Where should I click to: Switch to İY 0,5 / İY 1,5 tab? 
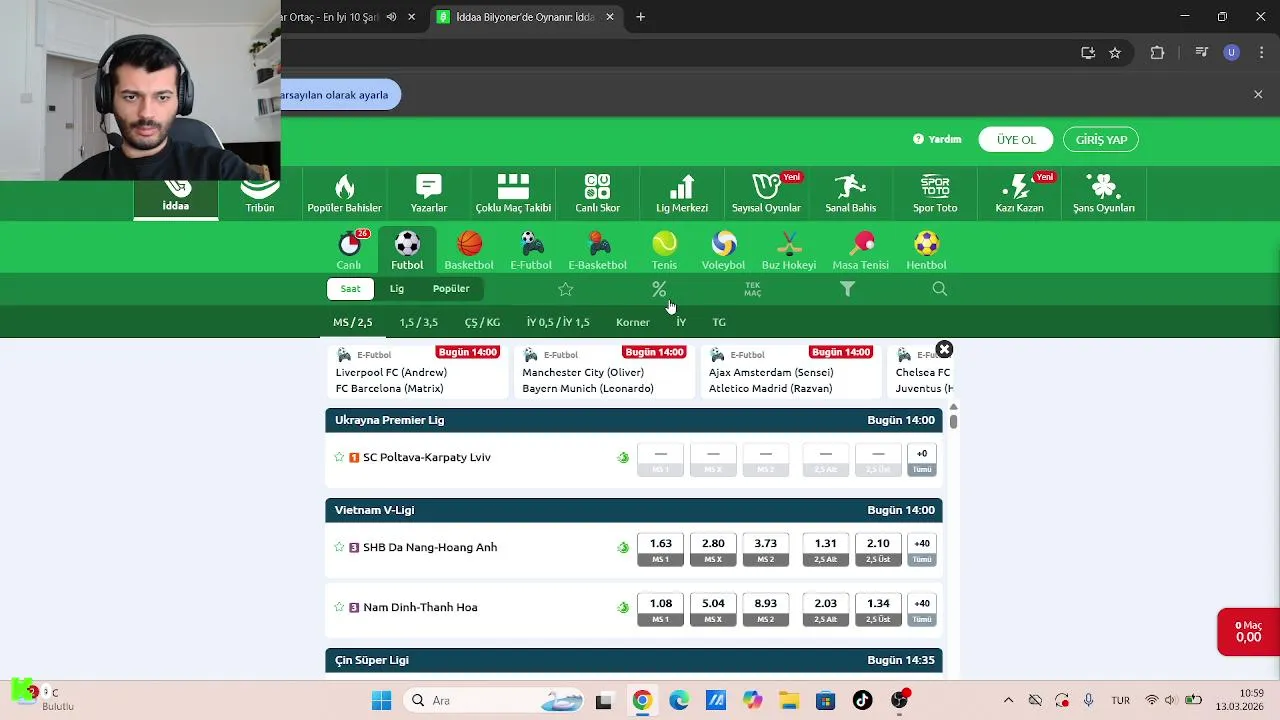pos(558,322)
